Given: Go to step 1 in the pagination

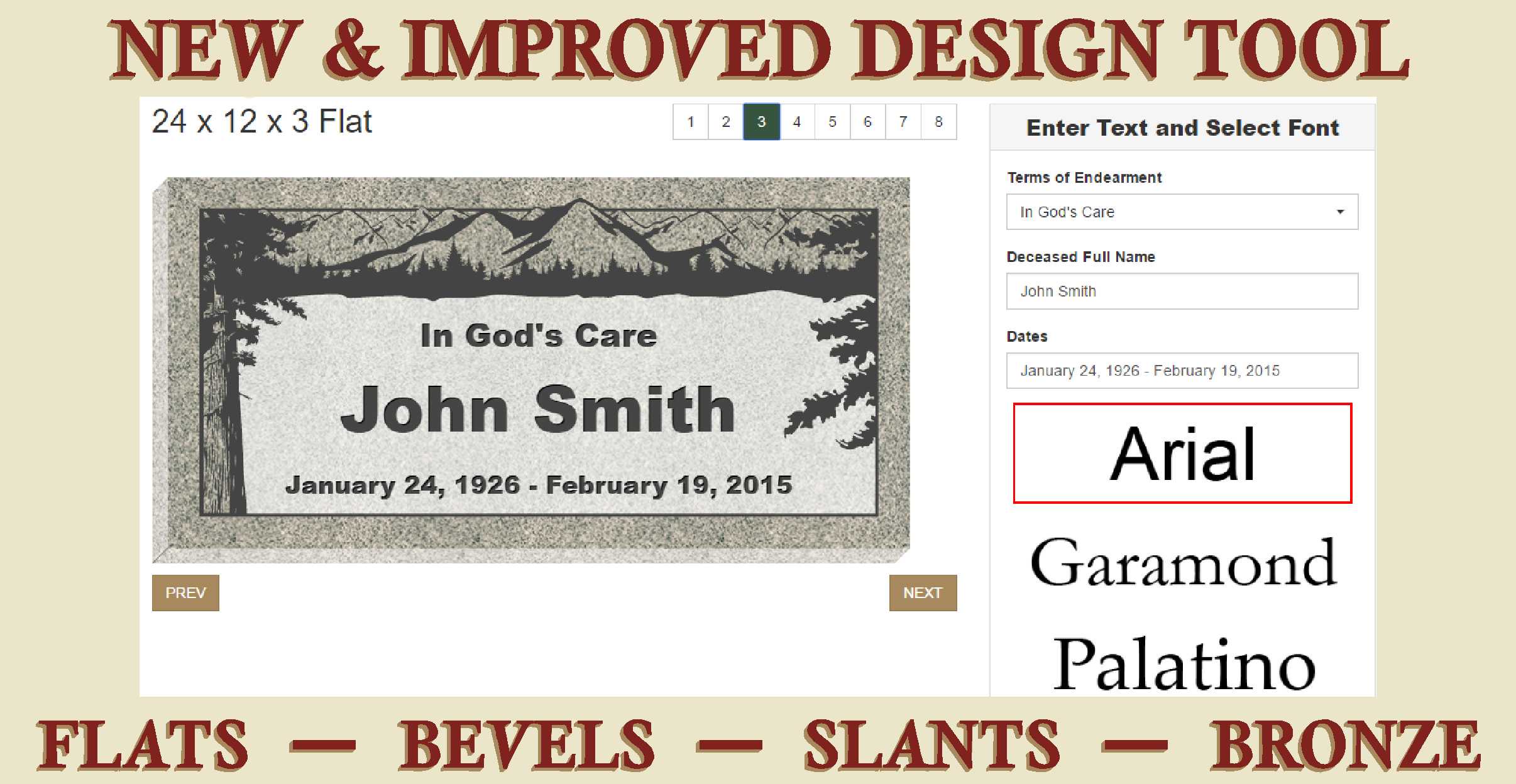Looking at the screenshot, I should pyautogui.click(x=691, y=122).
